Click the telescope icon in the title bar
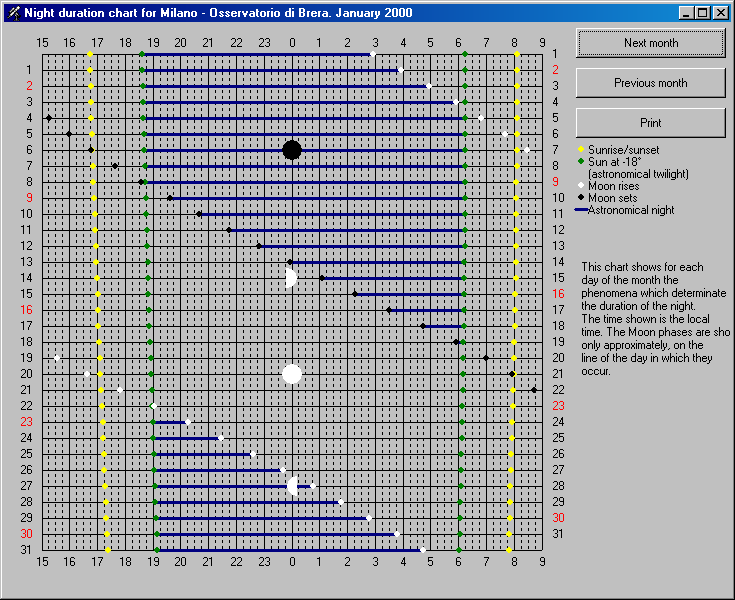 pyautogui.click(x=14, y=13)
